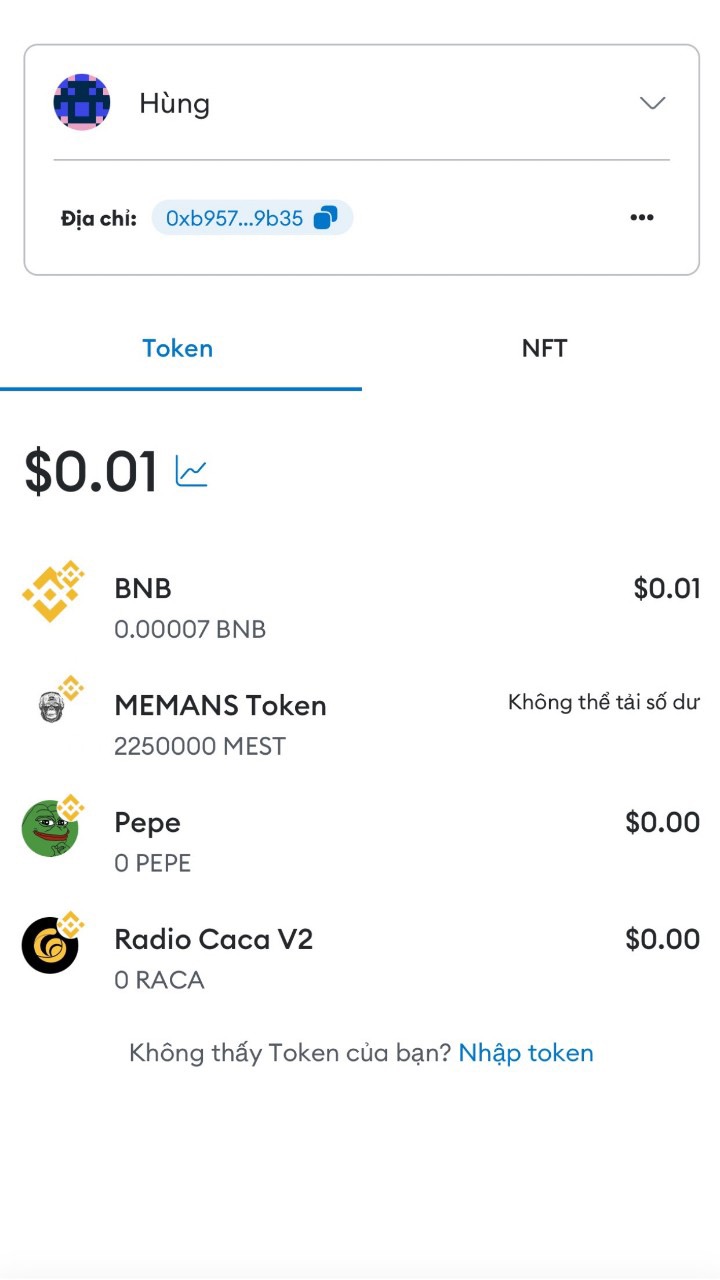This screenshot has width=720, height=1280.
Task: Copy the wallet address with copy icon
Action: 325,218
